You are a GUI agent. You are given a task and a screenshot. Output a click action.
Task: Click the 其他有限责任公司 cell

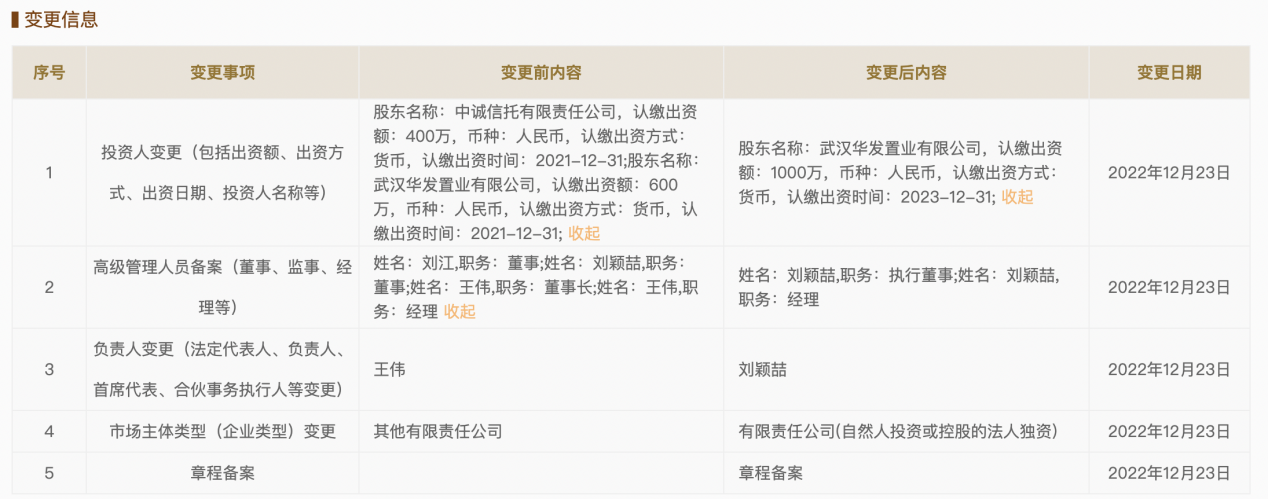[x=541, y=431]
